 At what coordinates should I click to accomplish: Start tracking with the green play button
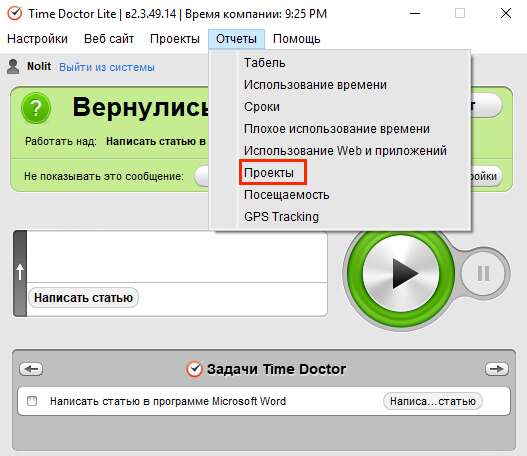401,273
